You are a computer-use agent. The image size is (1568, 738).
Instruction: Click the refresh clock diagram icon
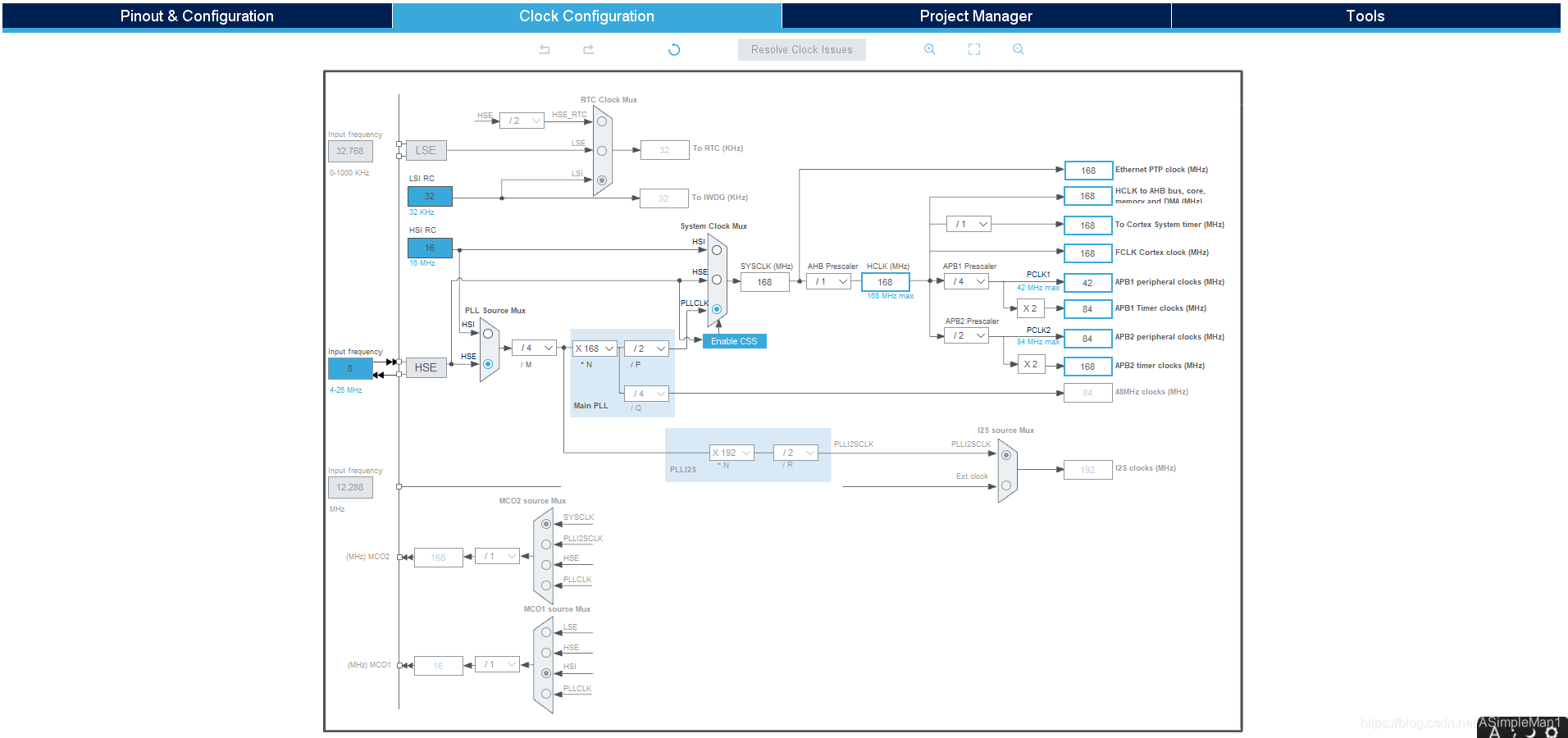pos(674,49)
